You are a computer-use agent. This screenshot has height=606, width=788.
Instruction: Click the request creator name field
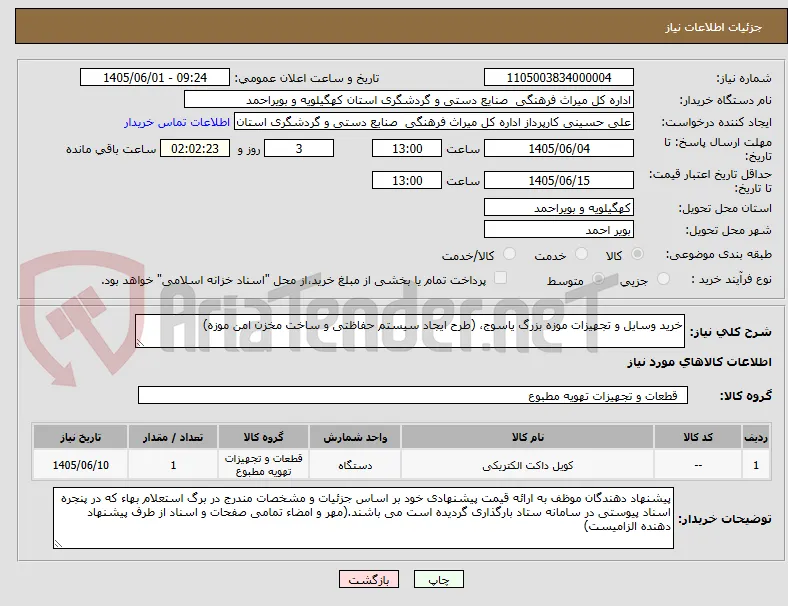(434, 122)
